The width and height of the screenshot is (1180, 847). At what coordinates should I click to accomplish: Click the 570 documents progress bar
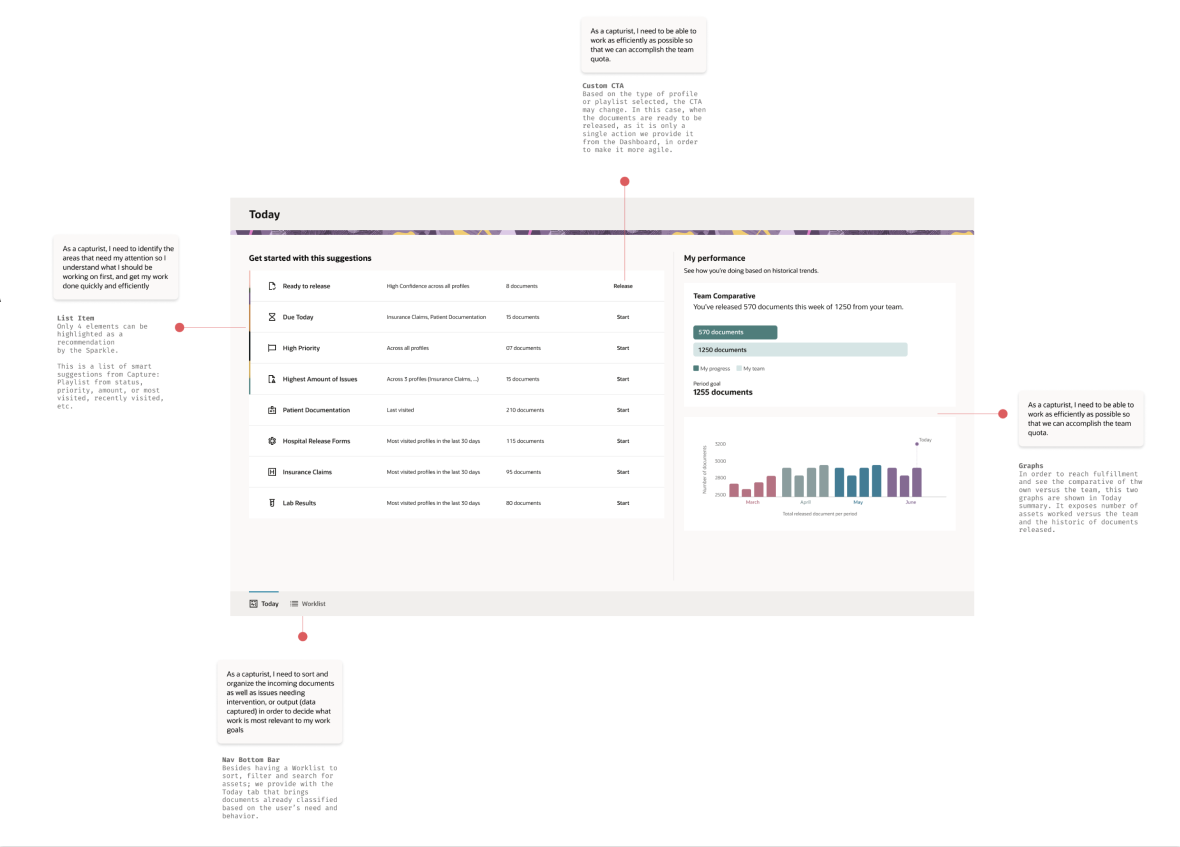(x=735, y=332)
